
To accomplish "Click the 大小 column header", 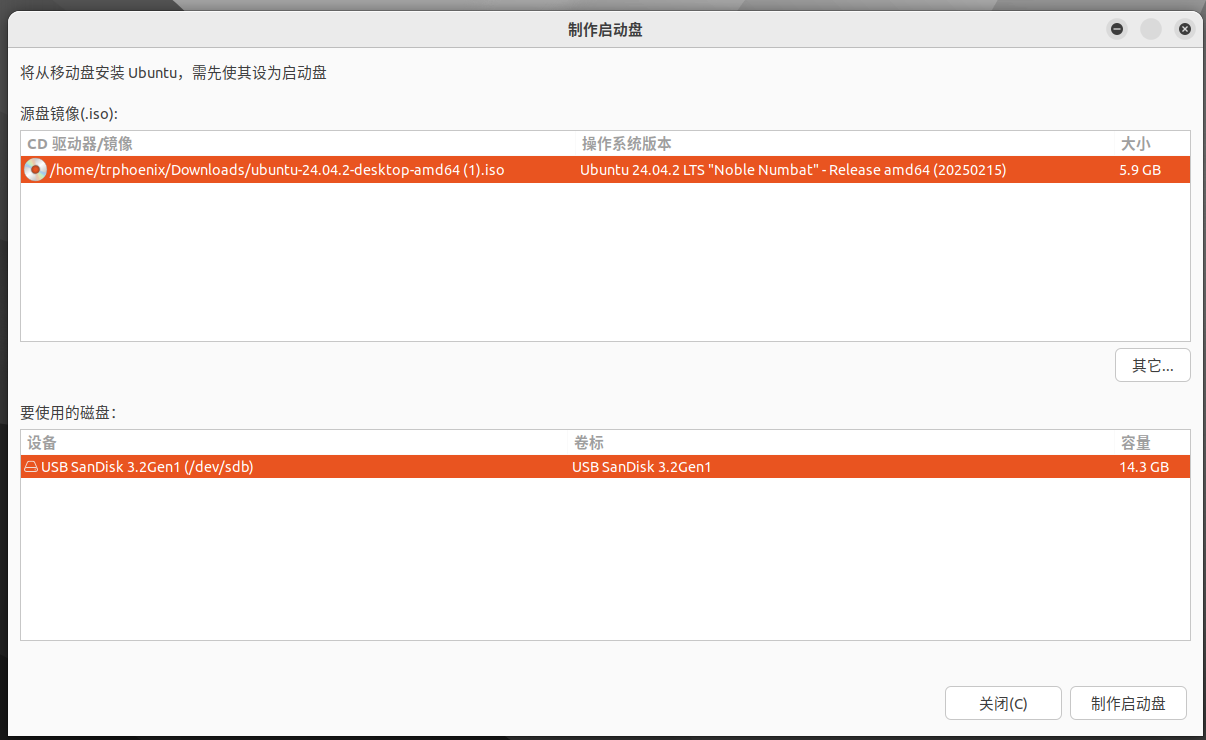I will tap(1135, 144).
